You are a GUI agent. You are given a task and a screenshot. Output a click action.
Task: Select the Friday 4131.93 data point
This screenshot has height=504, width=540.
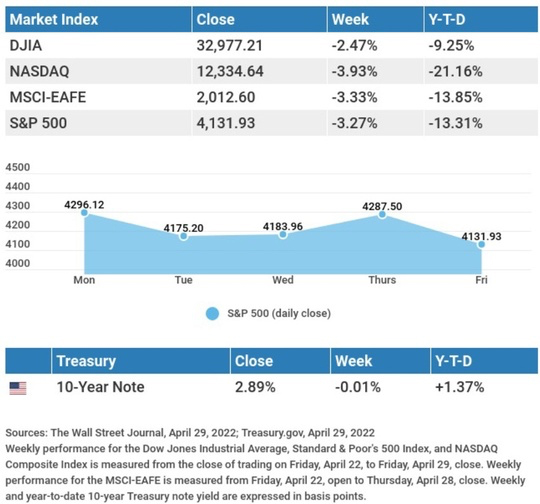coord(481,244)
